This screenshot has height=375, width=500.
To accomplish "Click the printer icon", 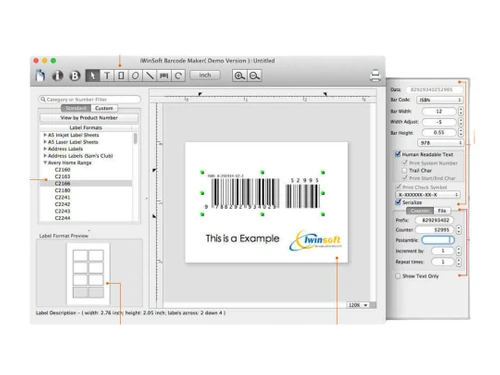I will pos(375,75).
